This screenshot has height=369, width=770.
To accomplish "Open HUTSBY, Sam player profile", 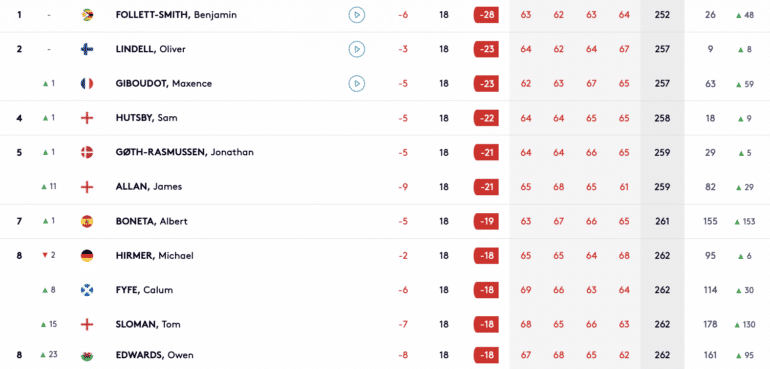I will [146, 118].
